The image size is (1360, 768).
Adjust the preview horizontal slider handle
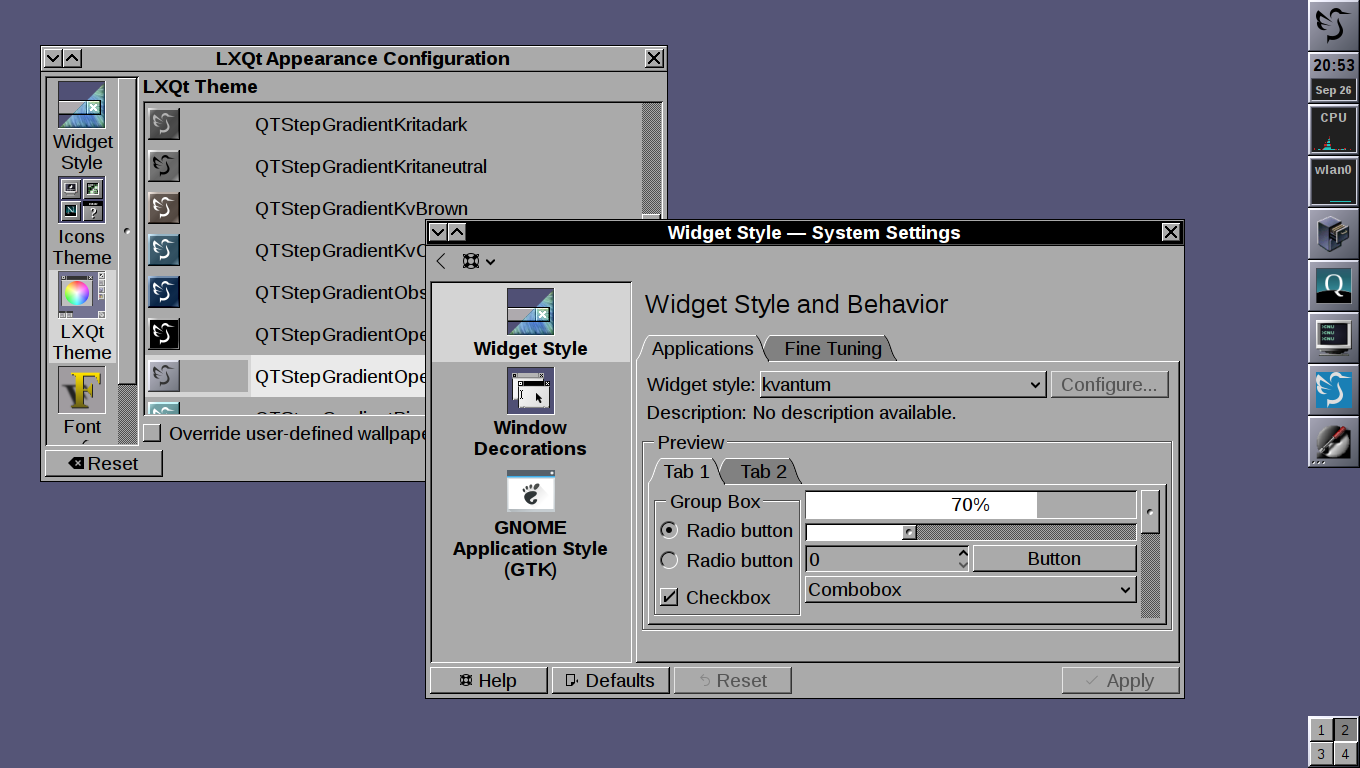coord(909,532)
